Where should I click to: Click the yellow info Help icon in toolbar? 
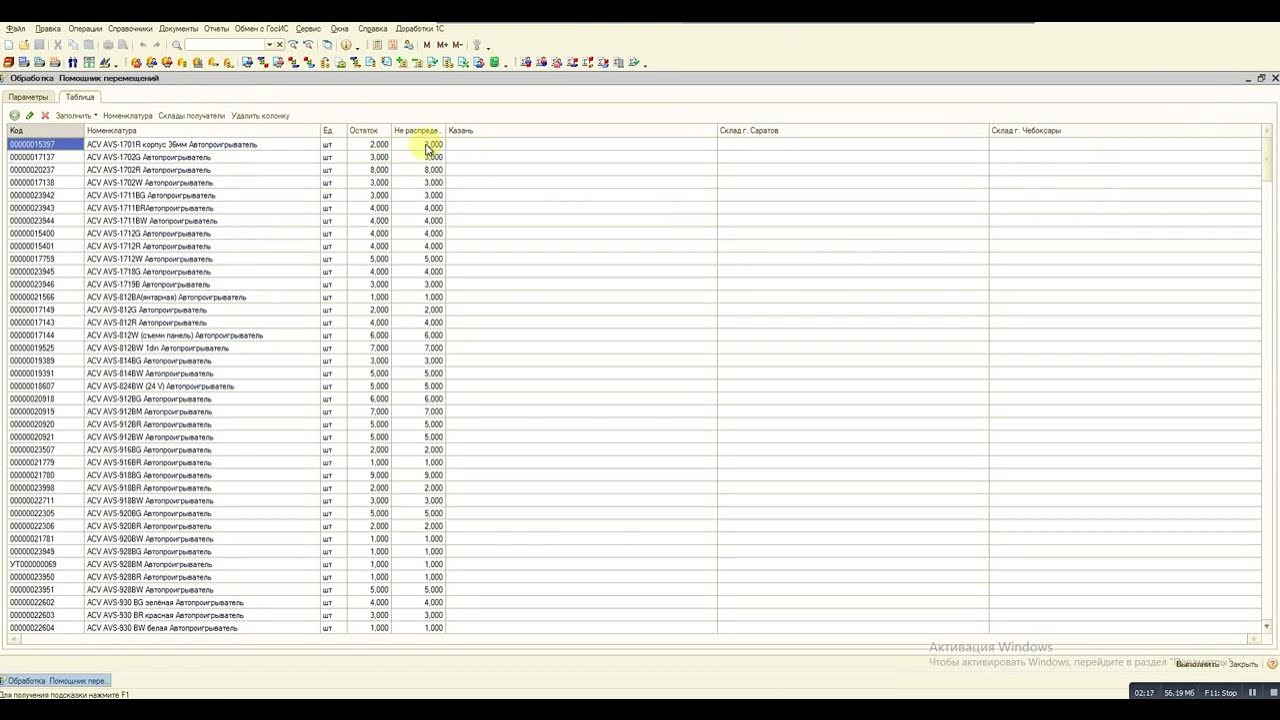pyautogui.click(x=346, y=45)
